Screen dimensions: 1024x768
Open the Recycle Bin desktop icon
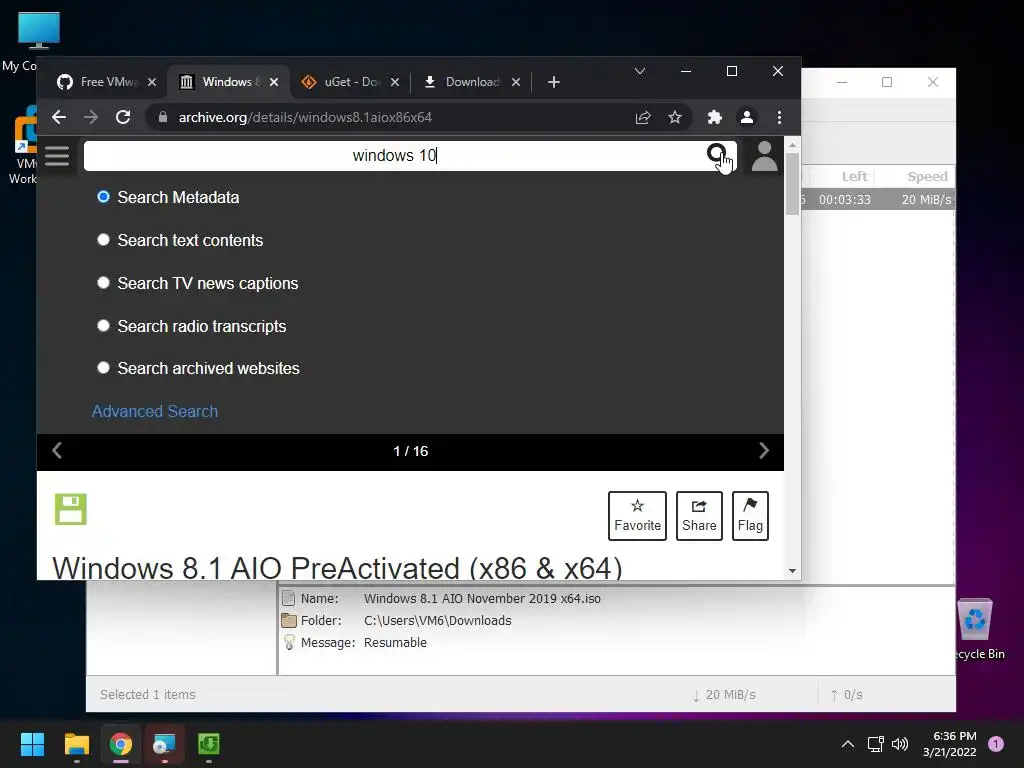pyautogui.click(x=976, y=629)
